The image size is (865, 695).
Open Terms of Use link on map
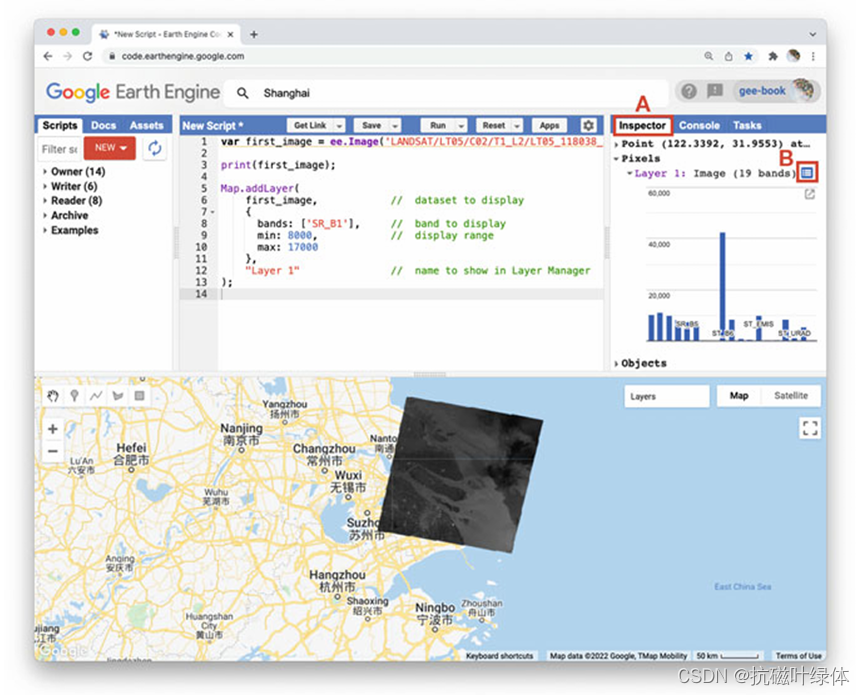(x=798, y=656)
